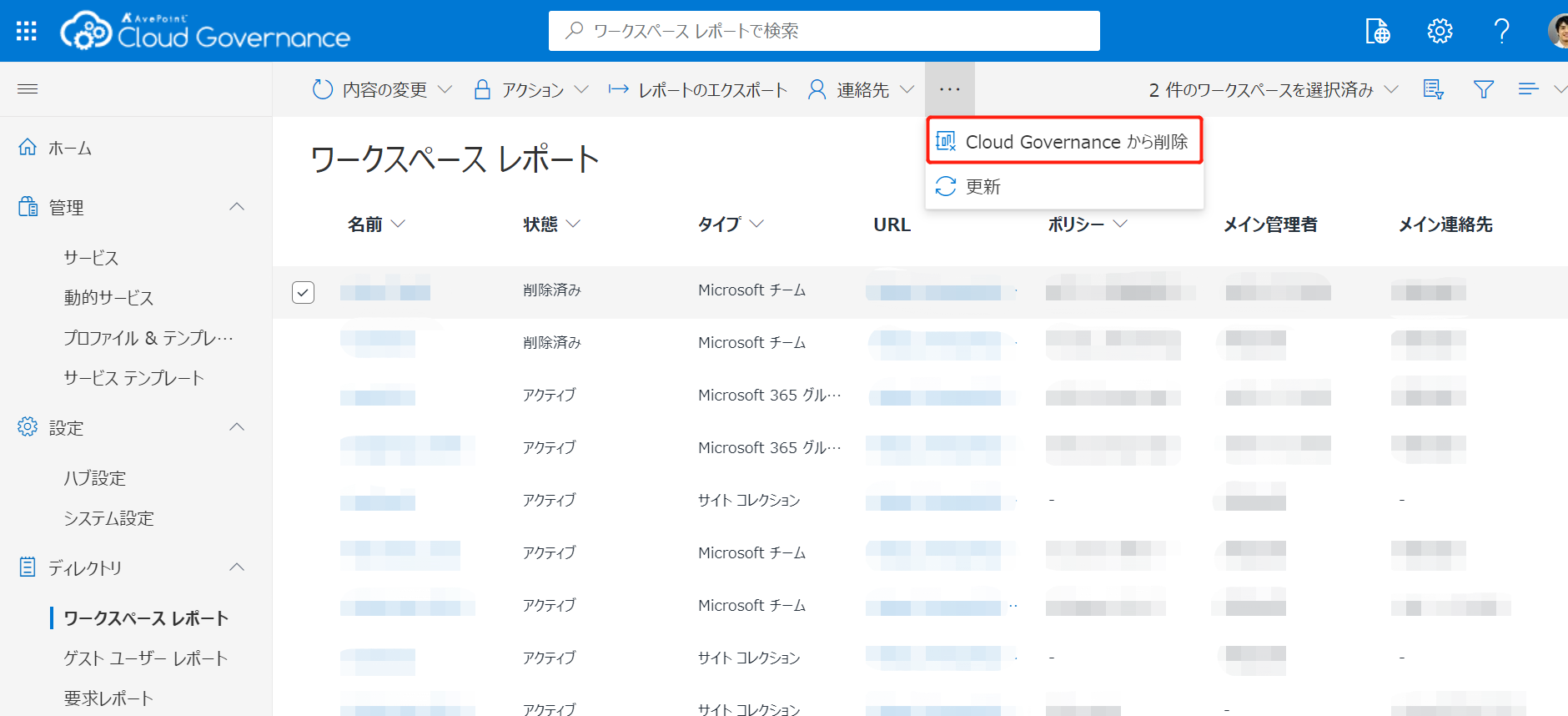1568x716 pixels.
Task: Open the ポリシー column chevron
Action: click(x=1120, y=224)
